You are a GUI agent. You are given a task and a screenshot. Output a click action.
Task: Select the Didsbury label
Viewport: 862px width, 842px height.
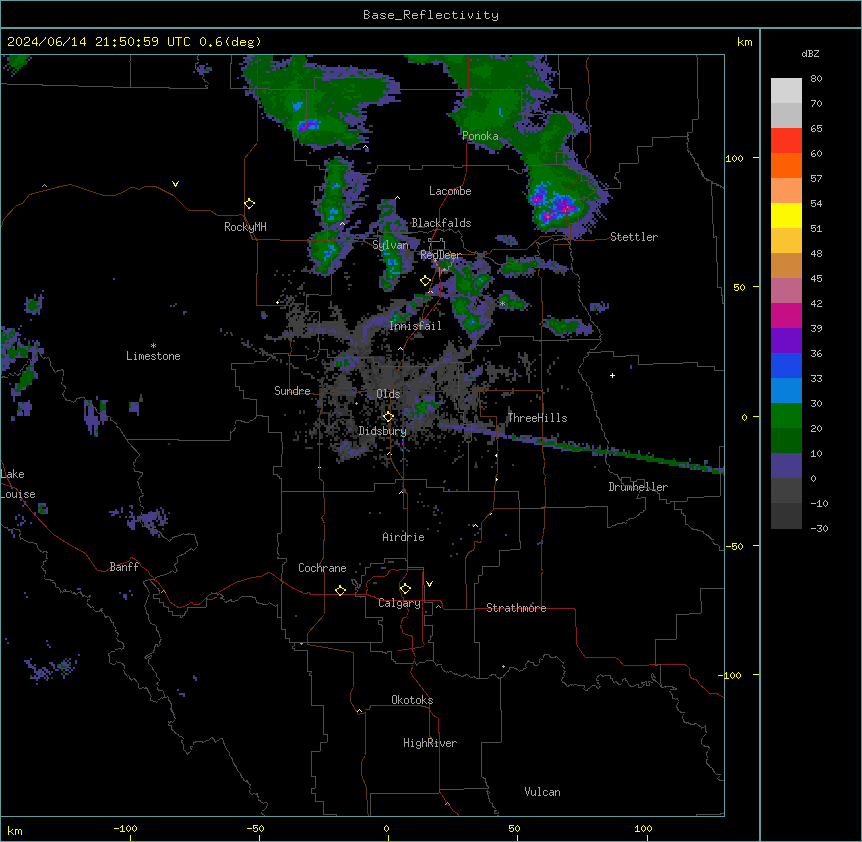(383, 431)
